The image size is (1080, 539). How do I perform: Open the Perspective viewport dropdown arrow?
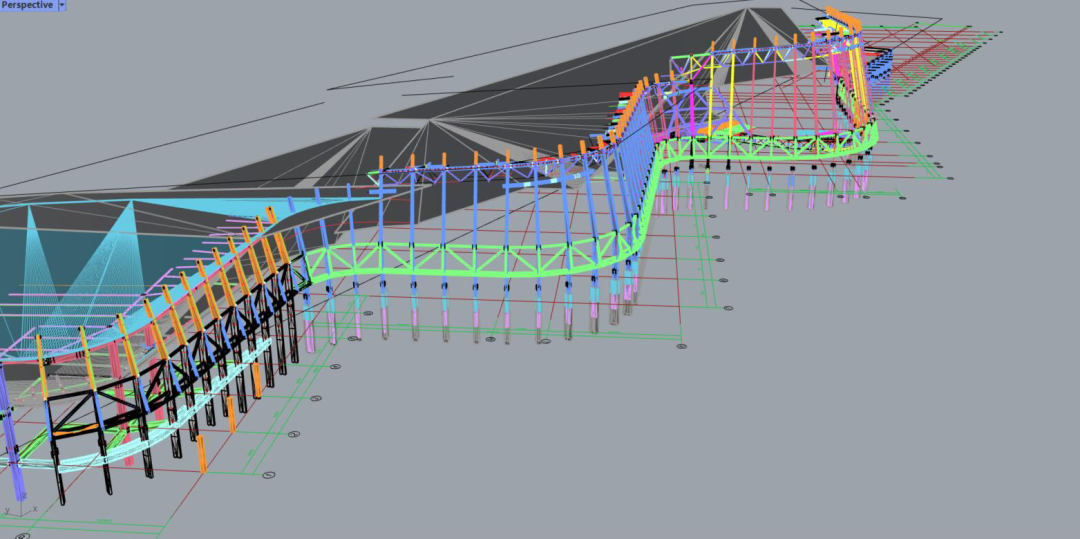coord(62,5)
